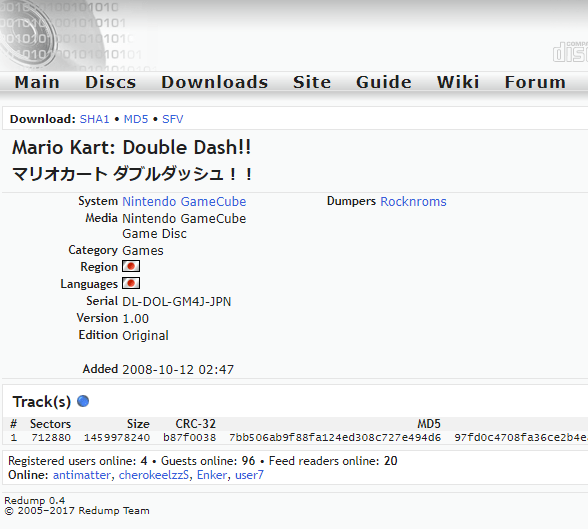Go to the Downloads menu
Screen dimensions: 588x529
[x=214, y=82]
